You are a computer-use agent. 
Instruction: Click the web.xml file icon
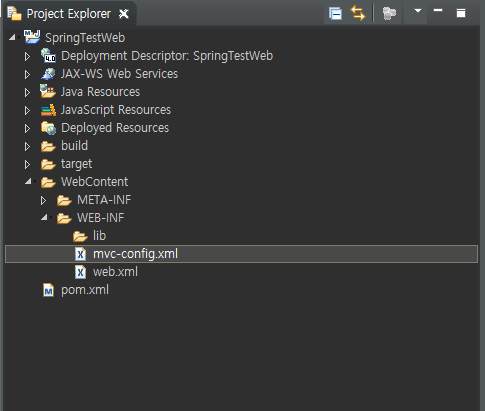click(80, 272)
